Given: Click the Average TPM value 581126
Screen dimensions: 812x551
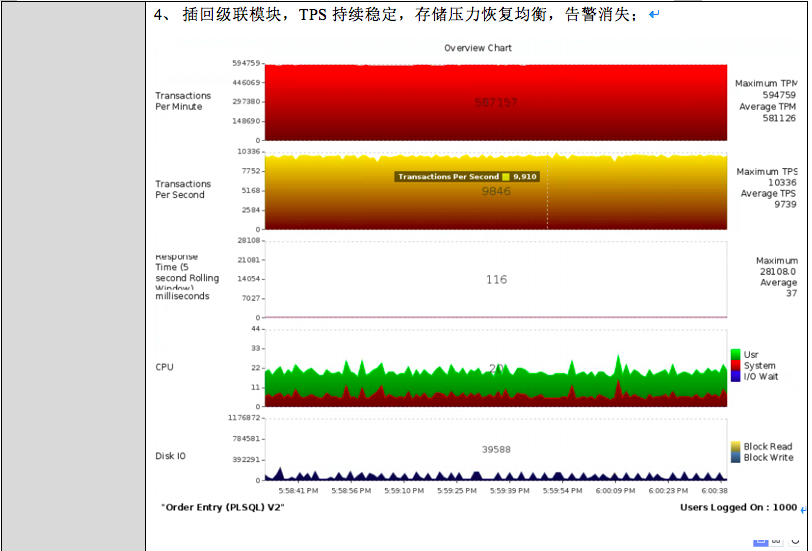Looking at the screenshot, I should [x=779, y=118].
